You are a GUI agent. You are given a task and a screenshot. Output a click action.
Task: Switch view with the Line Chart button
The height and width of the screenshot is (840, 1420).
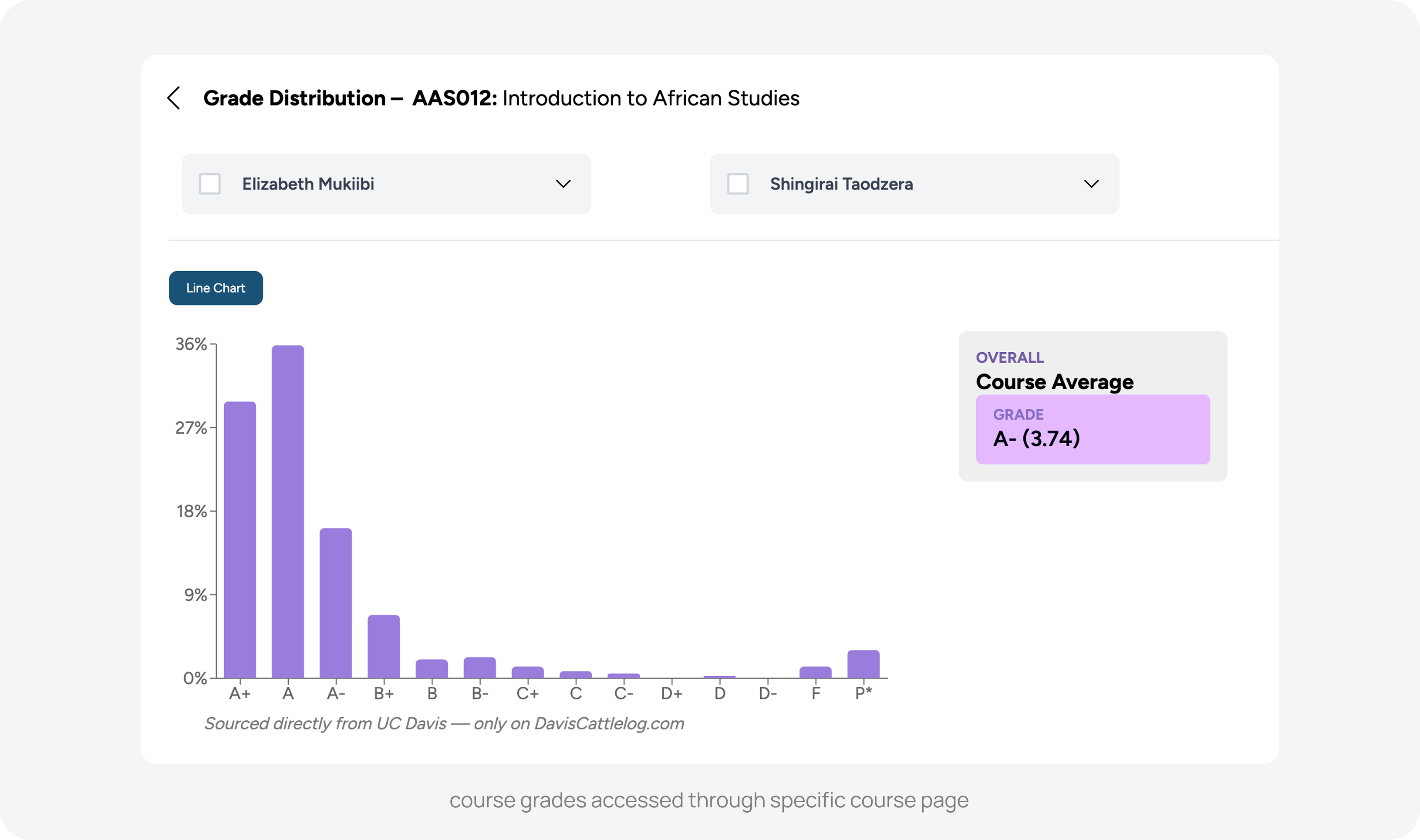coord(216,288)
